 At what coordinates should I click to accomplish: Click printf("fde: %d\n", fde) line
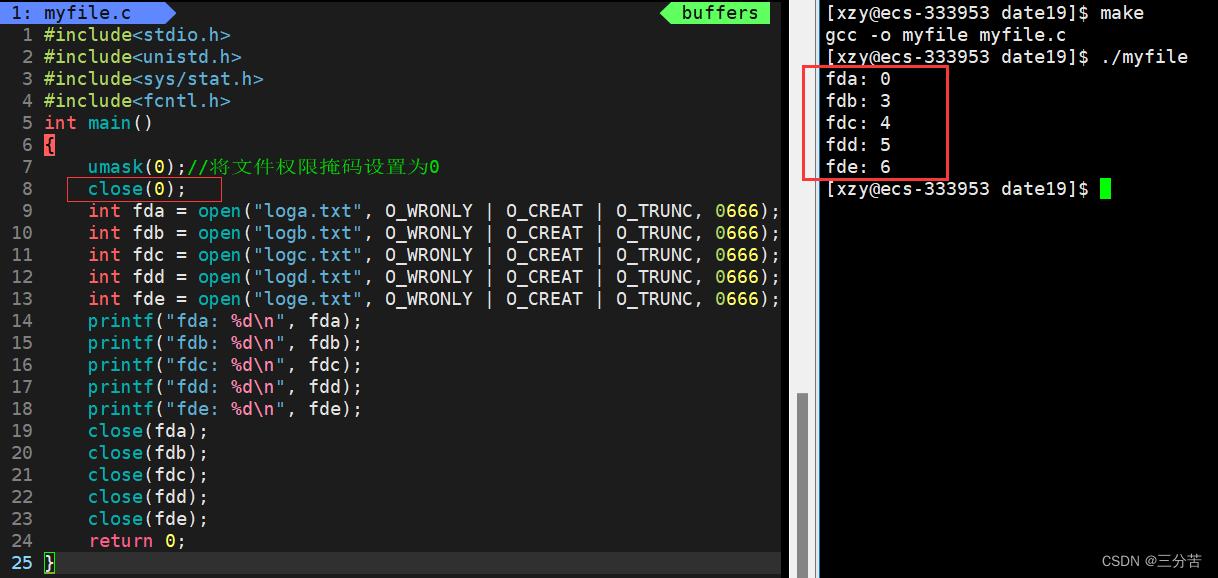tap(225, 409)
